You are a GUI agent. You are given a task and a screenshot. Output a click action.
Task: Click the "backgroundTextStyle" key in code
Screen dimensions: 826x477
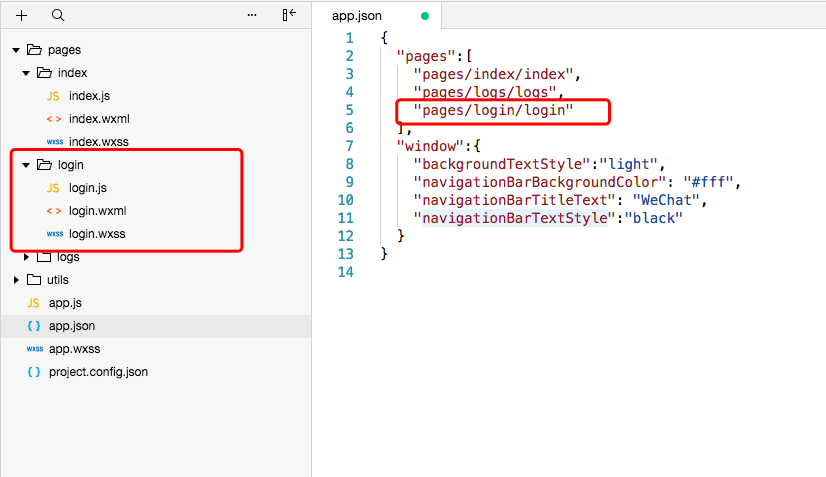click(502, 164)
